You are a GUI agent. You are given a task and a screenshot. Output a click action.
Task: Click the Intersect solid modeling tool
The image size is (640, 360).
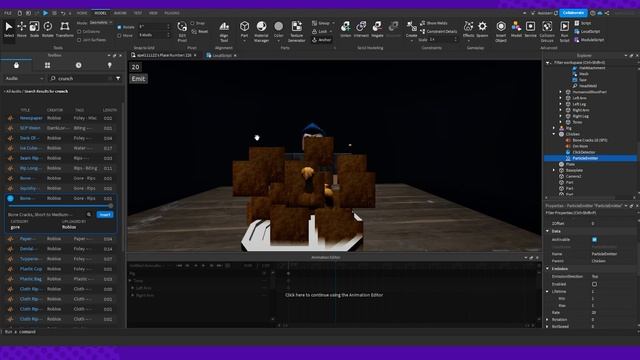pos(361,29)
